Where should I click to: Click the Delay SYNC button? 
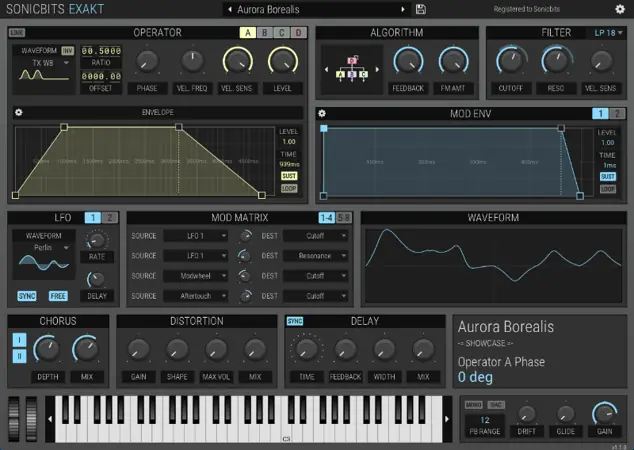click(295, 321)
